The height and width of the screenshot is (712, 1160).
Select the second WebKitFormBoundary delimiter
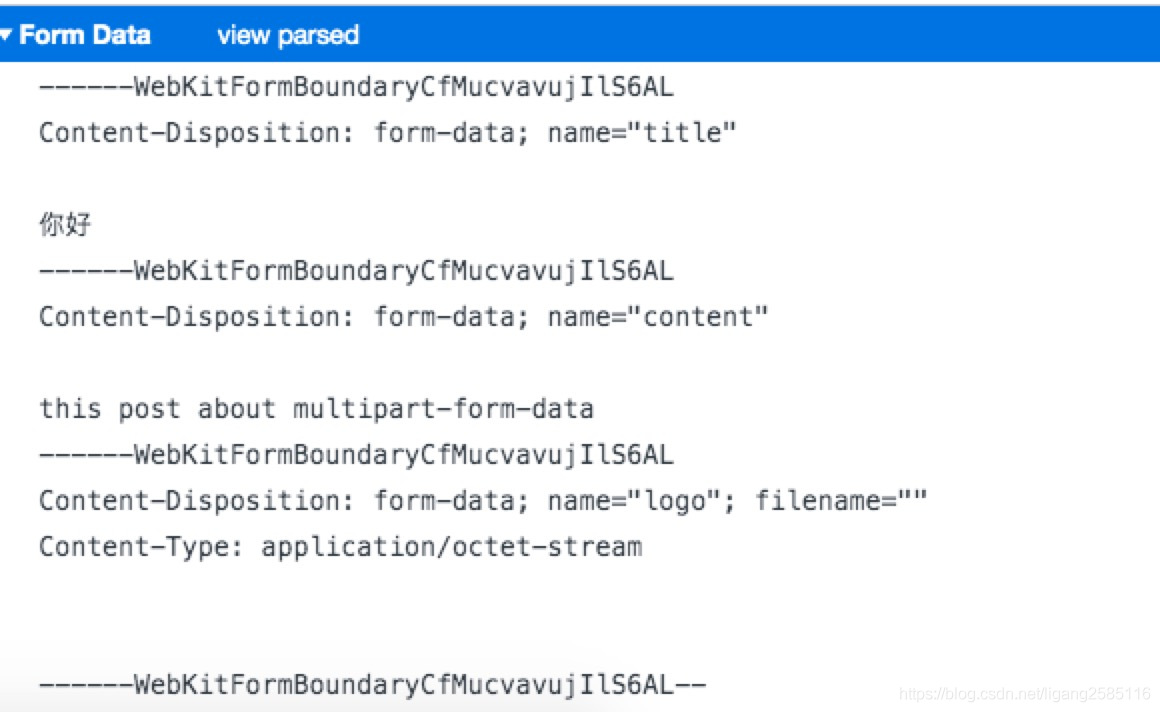(x=355, y=270)
